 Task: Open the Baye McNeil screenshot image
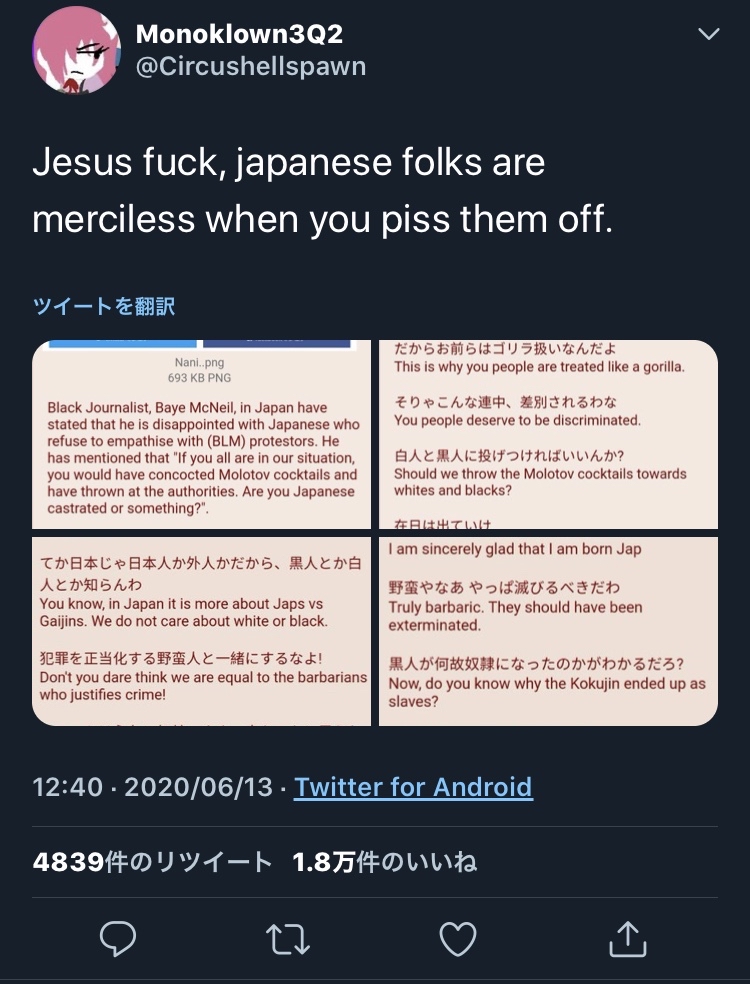coord(201,434)
